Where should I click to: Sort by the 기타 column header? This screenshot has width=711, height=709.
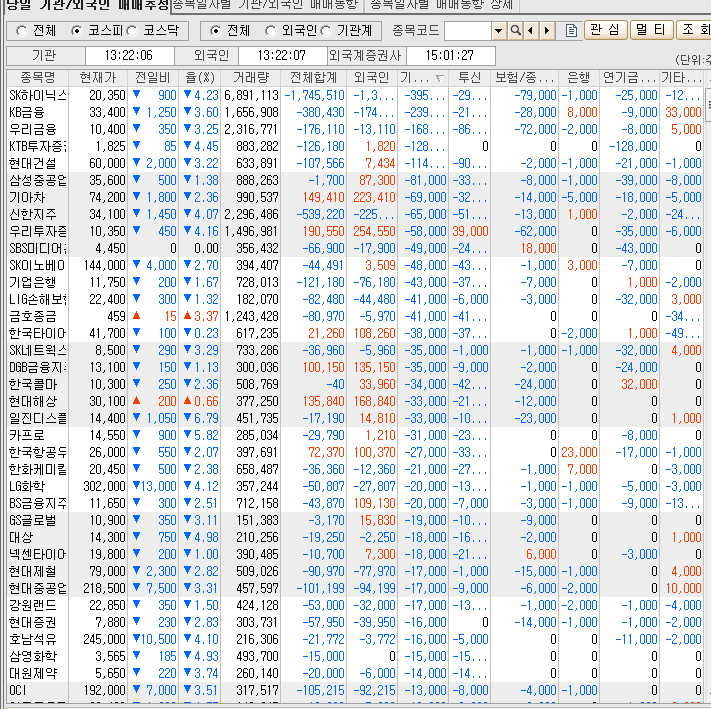pos(681,78)
